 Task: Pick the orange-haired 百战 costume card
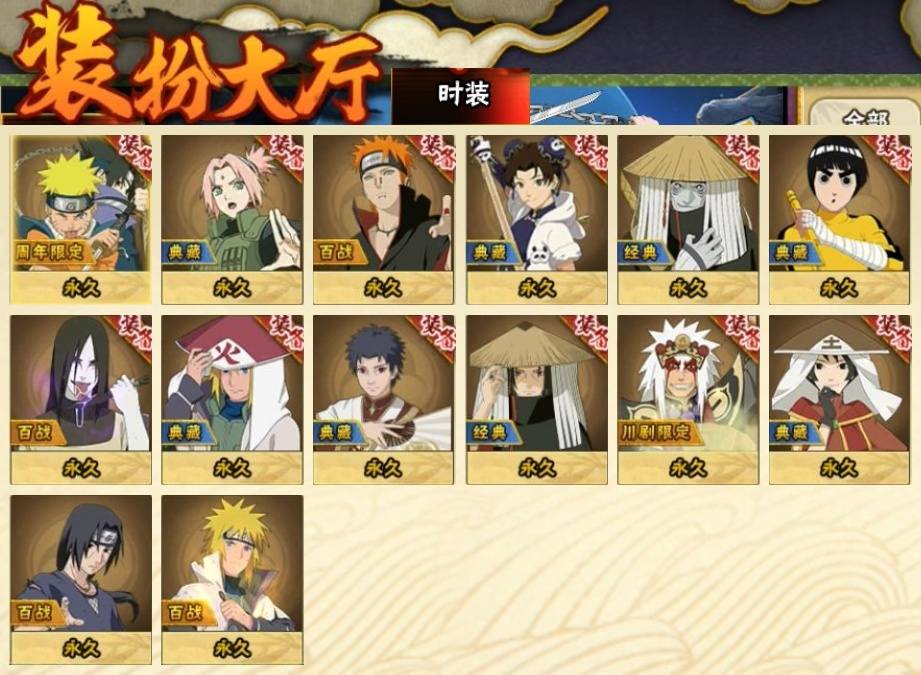click(x=384, y=220)
